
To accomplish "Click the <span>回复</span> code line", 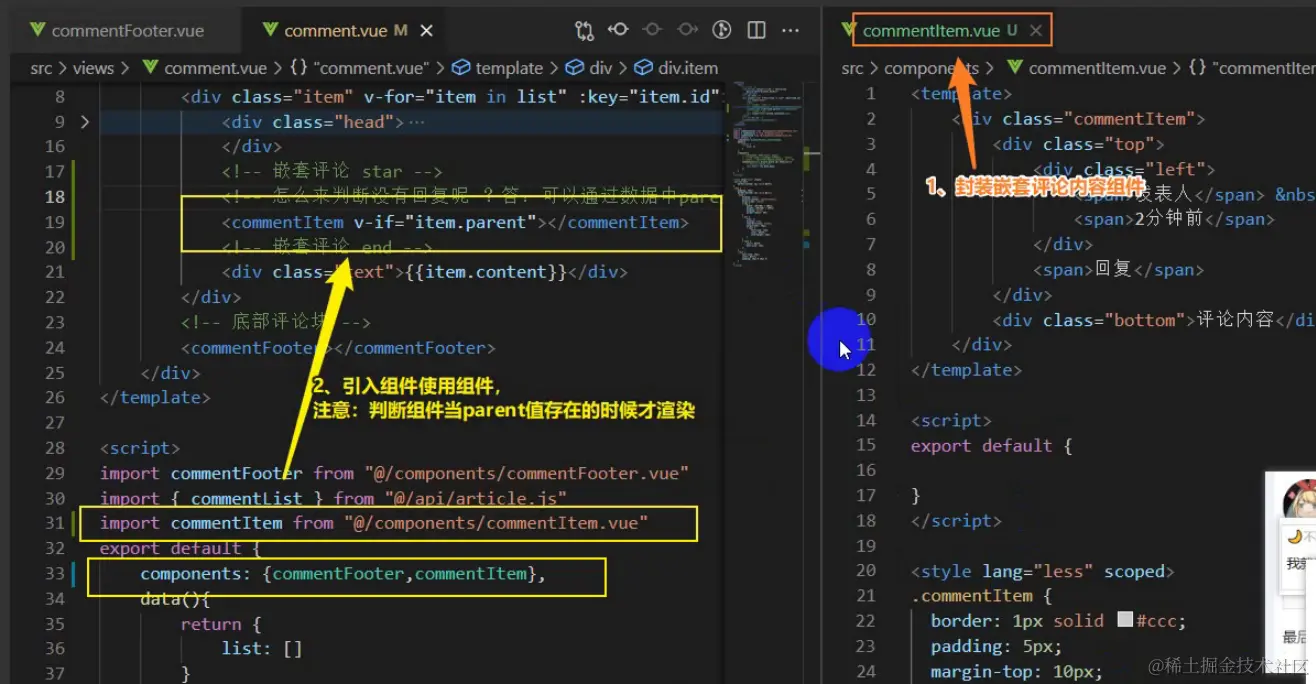I will pyautogui.click(x=1118, y=269).
